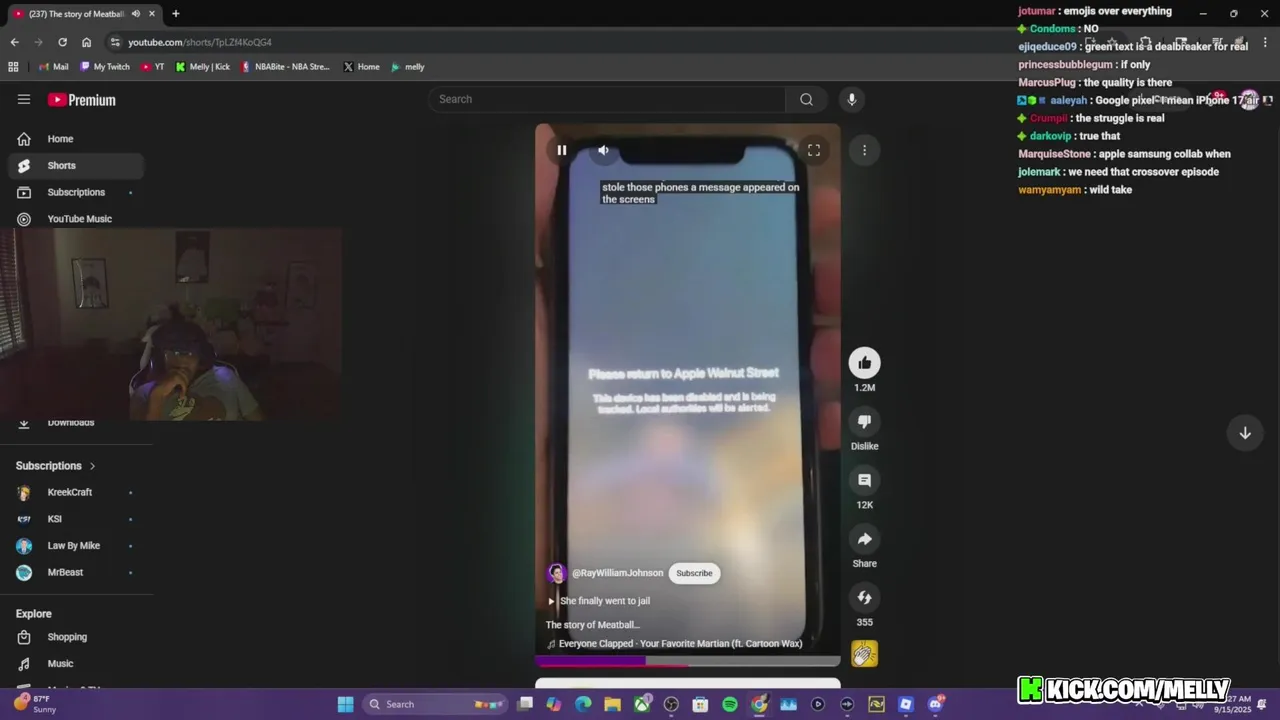
Task: Open the three-dot more options menu
Action: [864, 150]
